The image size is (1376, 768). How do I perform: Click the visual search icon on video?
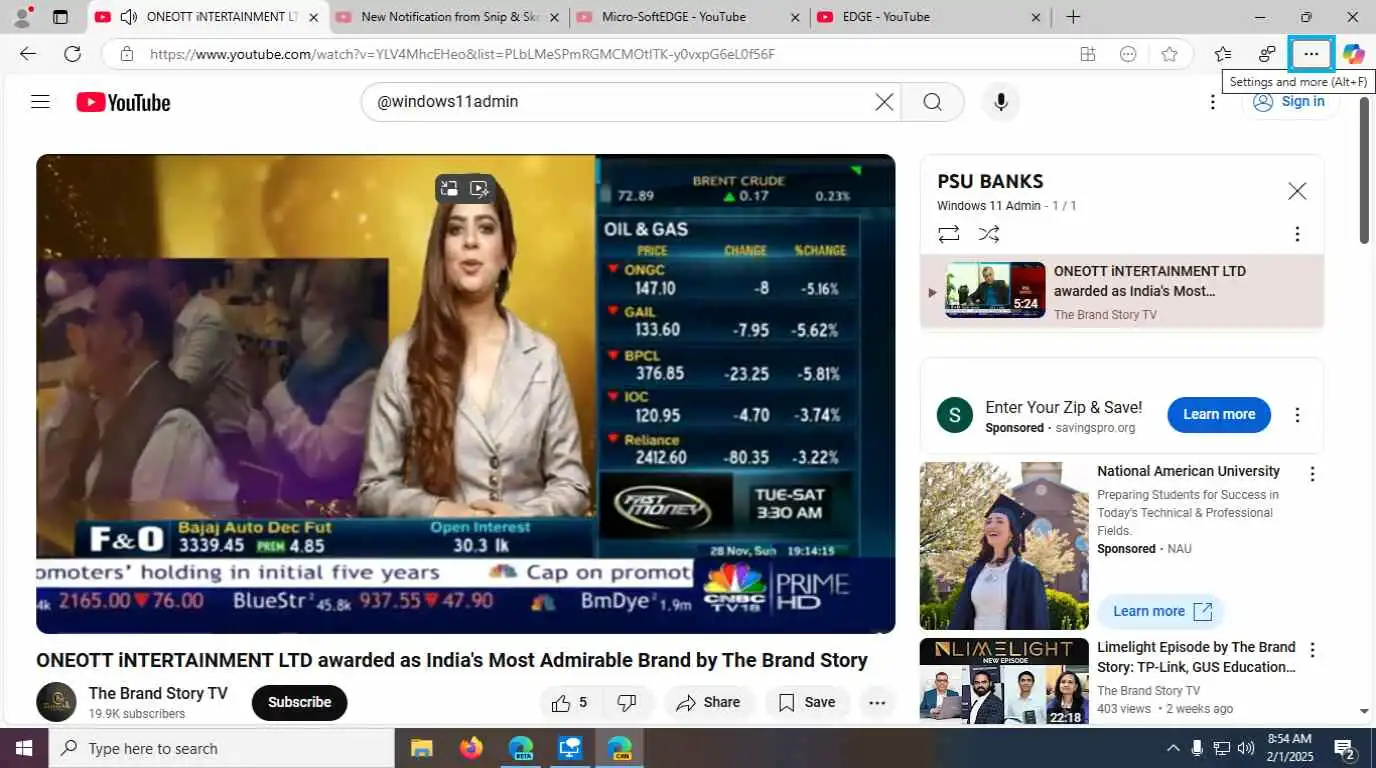click(x=479, y=188)
